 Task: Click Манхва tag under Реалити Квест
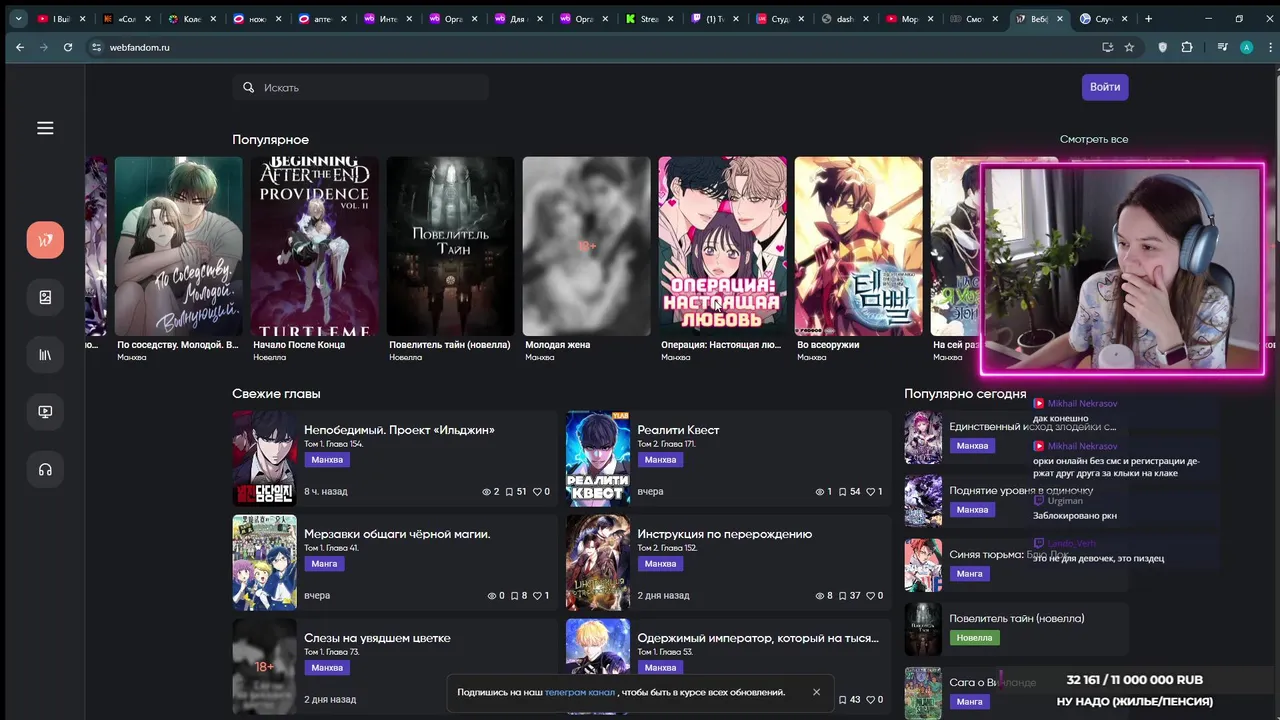(660, 460)
